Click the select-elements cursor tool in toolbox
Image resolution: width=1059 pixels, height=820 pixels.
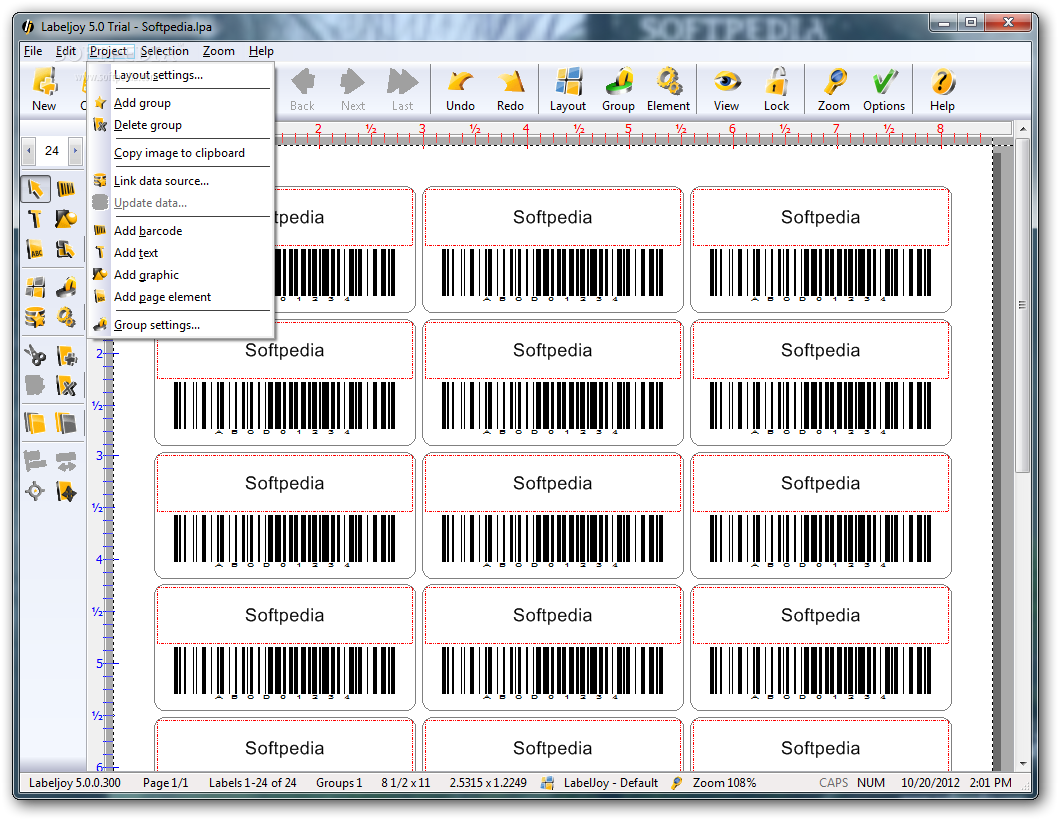pyautogui.click(x=66, y=250)
